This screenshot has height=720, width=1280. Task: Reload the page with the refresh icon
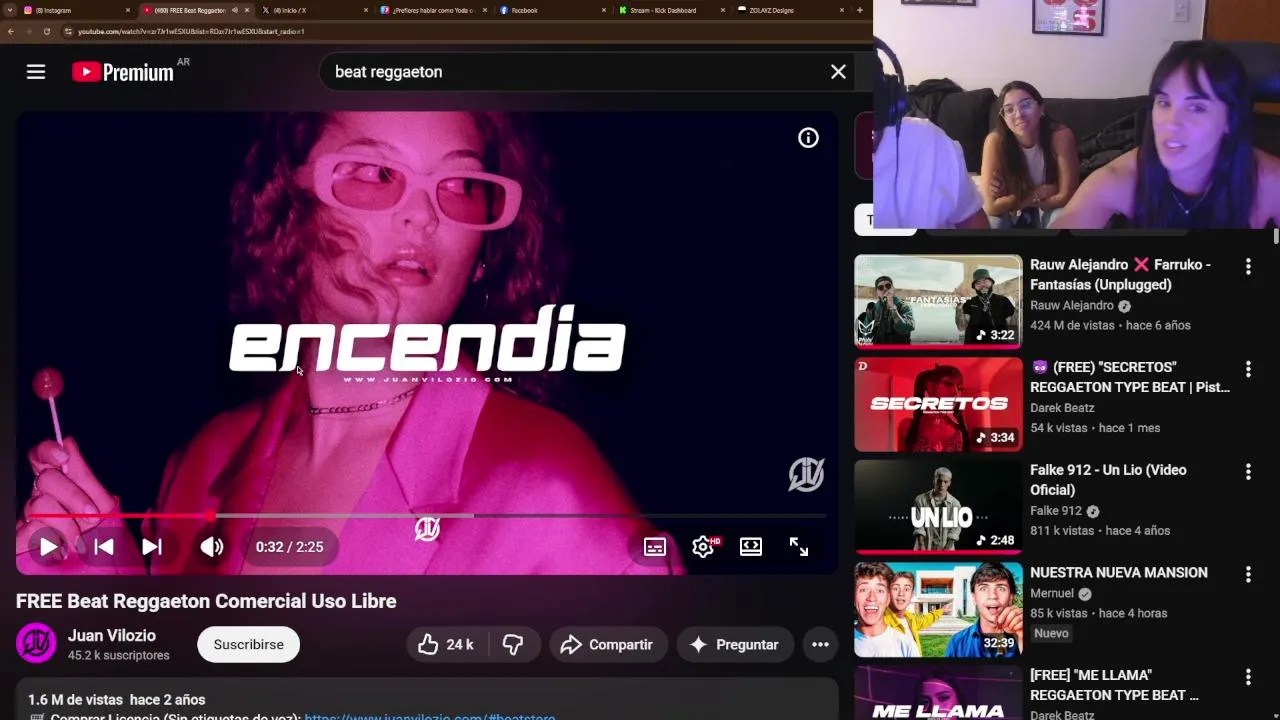[47, 31]
